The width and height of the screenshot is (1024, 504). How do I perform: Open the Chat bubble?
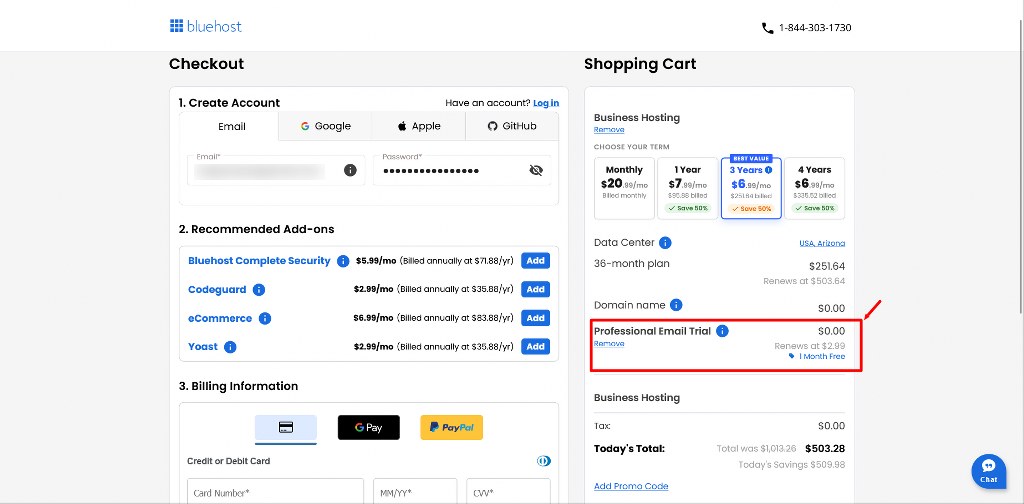(988, 471)
